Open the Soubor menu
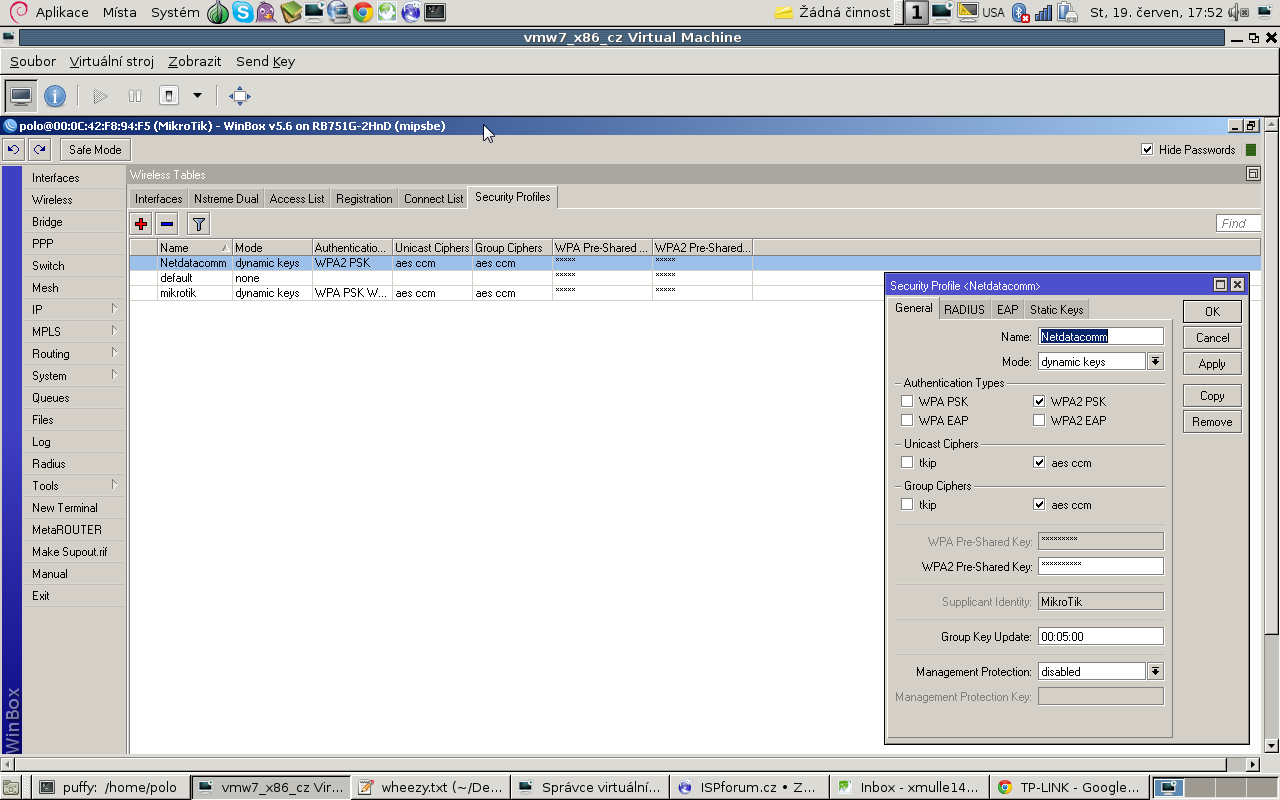The height and width of the screenshot is (800, 1280). (33, 61)
